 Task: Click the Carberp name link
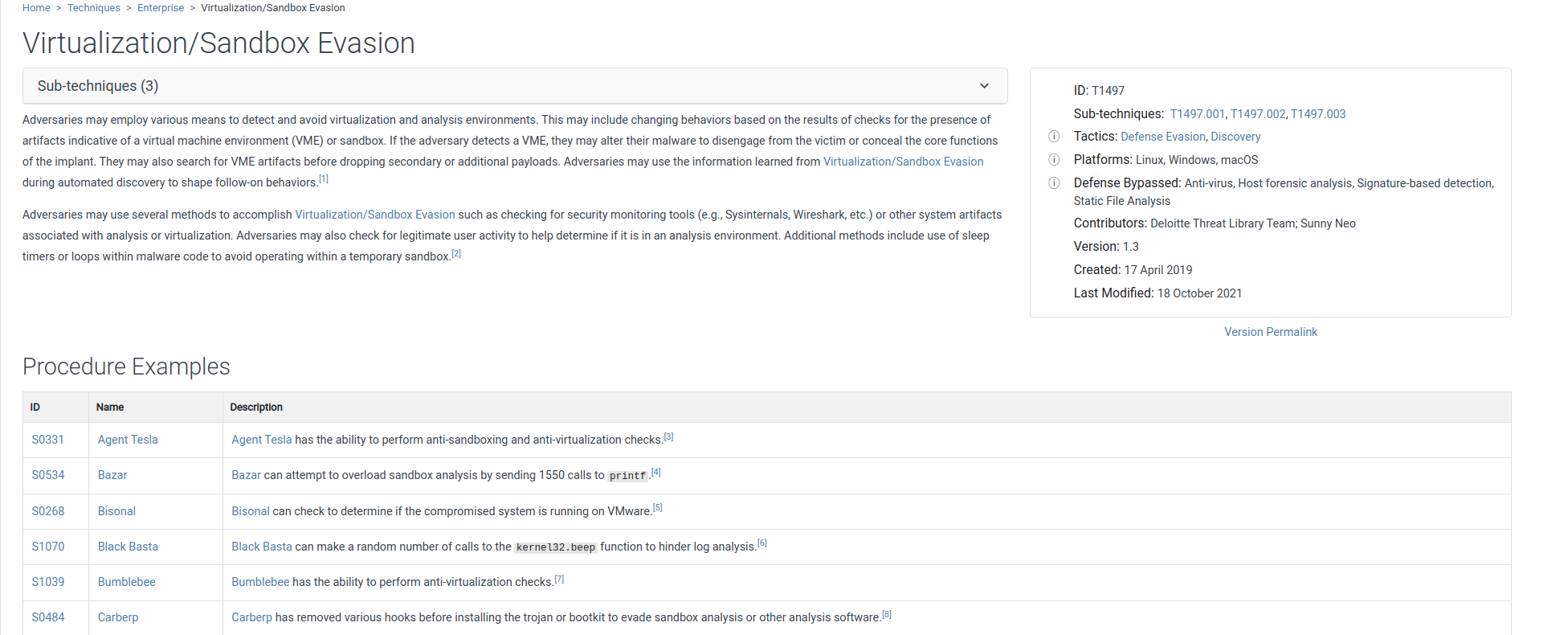tap(118, 617)
